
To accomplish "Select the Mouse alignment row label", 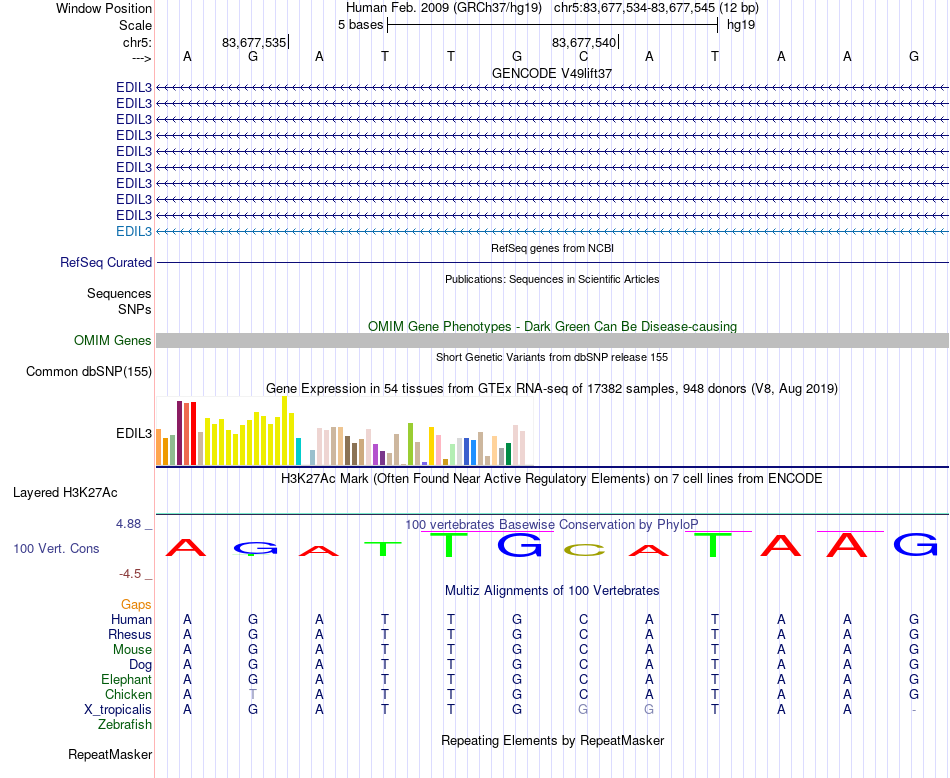I will coord(132,650).
